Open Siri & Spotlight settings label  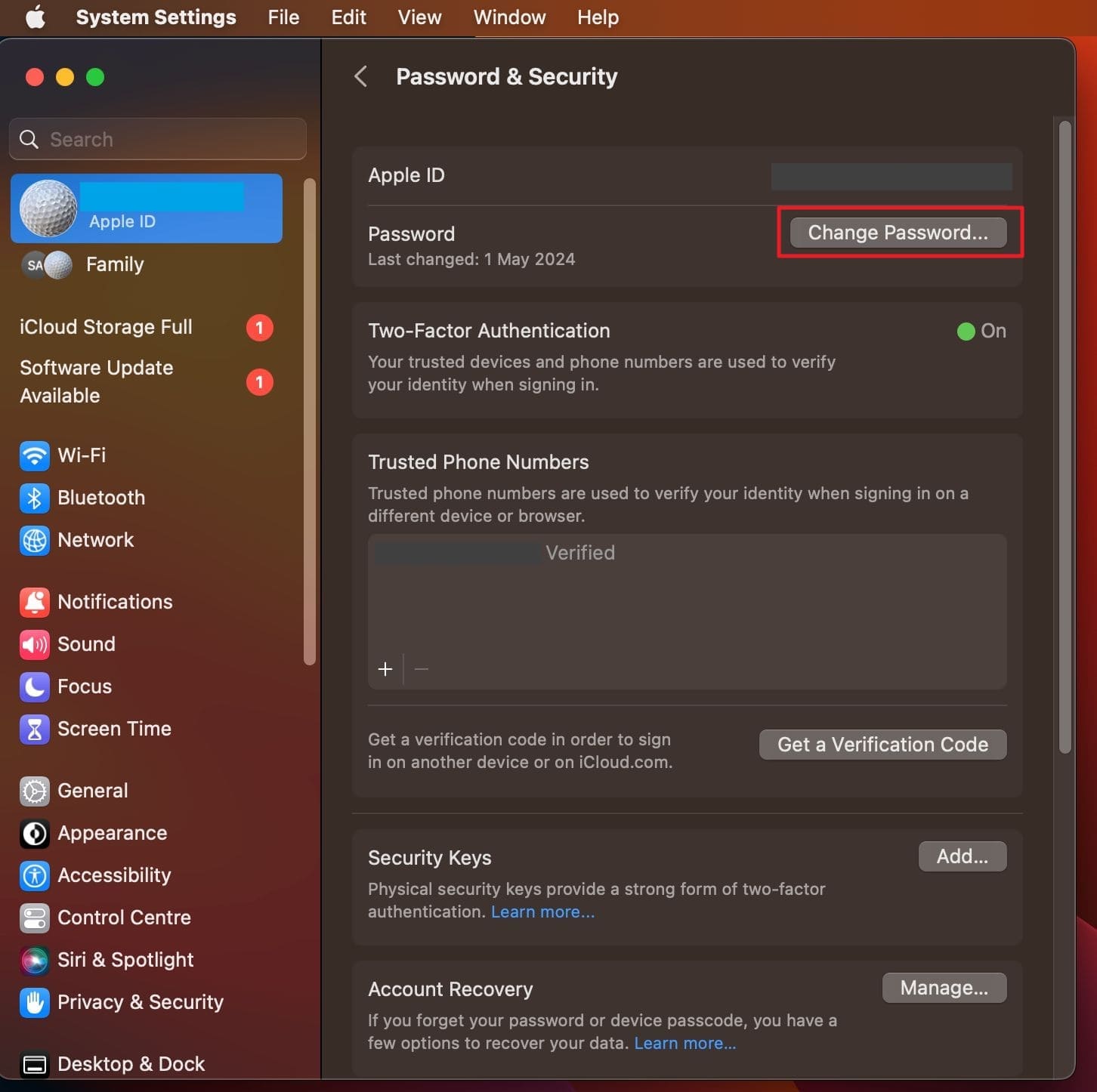pos(125,960)
